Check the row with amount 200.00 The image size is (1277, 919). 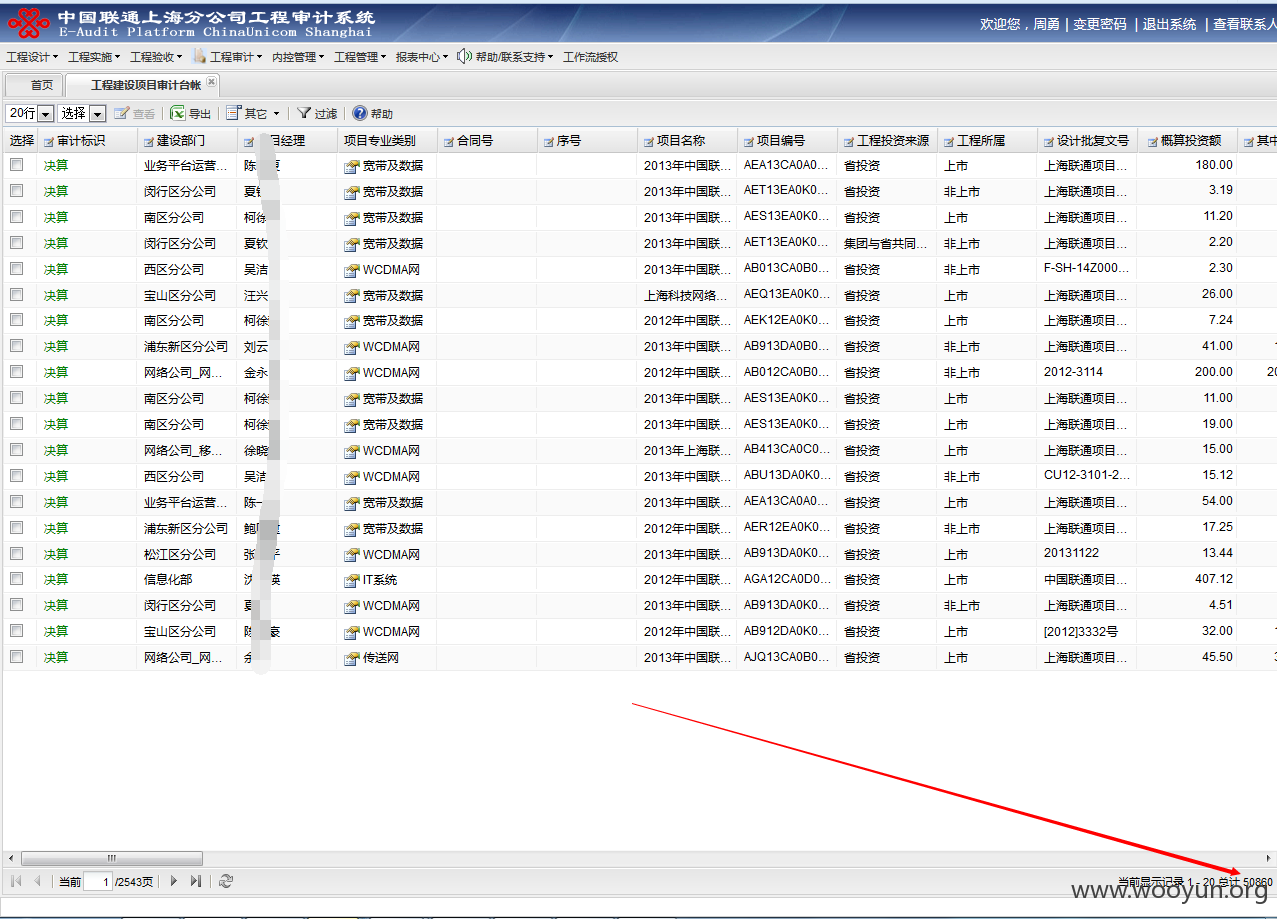point(17,372)
